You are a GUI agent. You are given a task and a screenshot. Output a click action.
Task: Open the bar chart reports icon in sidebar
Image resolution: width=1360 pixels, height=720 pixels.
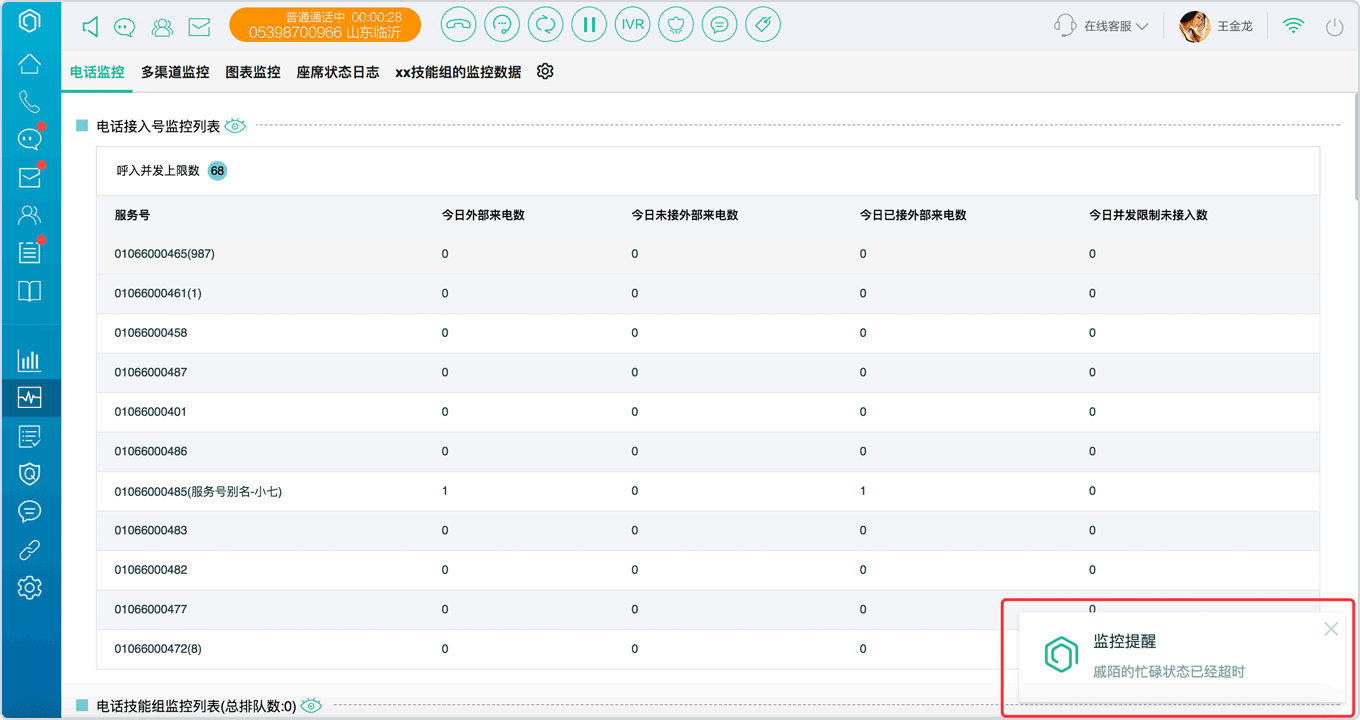pyautogui.click(x=30, y=360)
